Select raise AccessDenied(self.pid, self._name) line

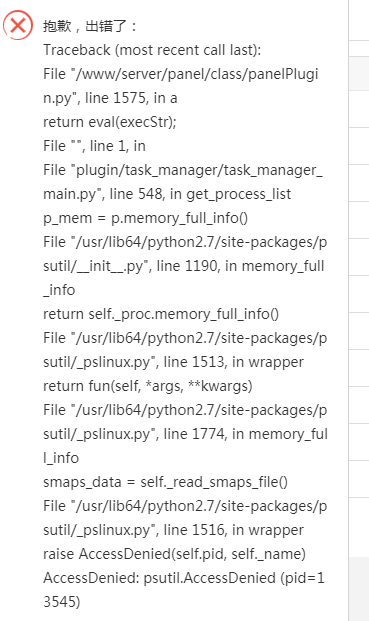tap(174, 554)
